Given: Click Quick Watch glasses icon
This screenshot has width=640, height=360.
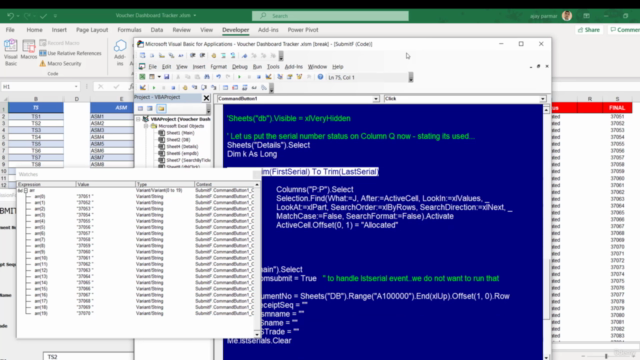Looking at the screenshot, I should coord(254,87).
